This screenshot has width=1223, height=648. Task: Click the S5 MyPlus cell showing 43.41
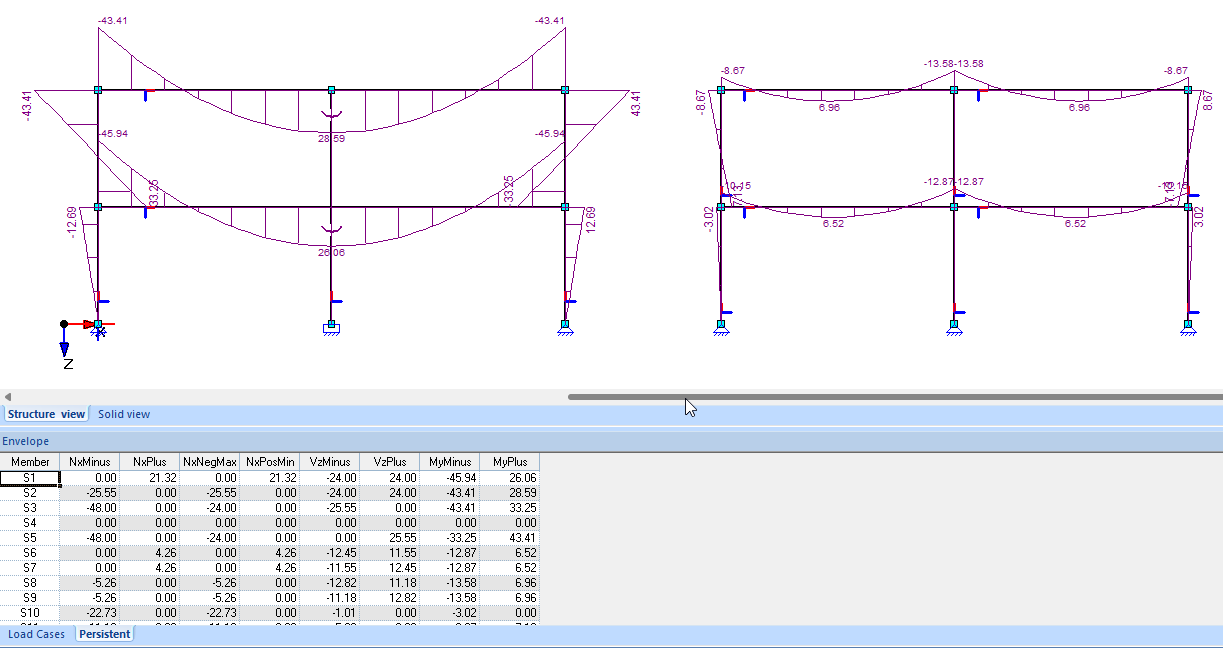510,537
